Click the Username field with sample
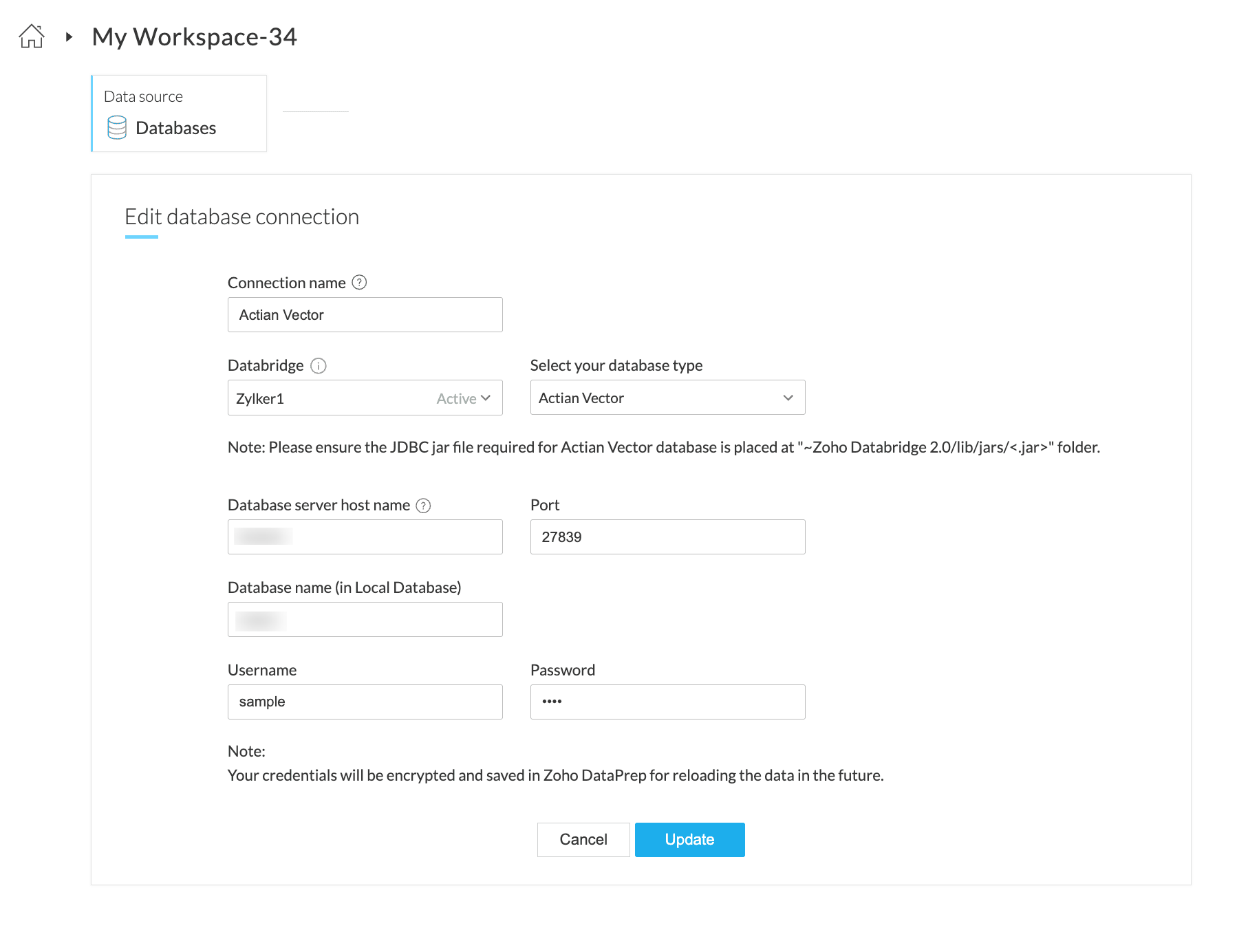The image size is (1259, 952). click(x=365, y=702)
